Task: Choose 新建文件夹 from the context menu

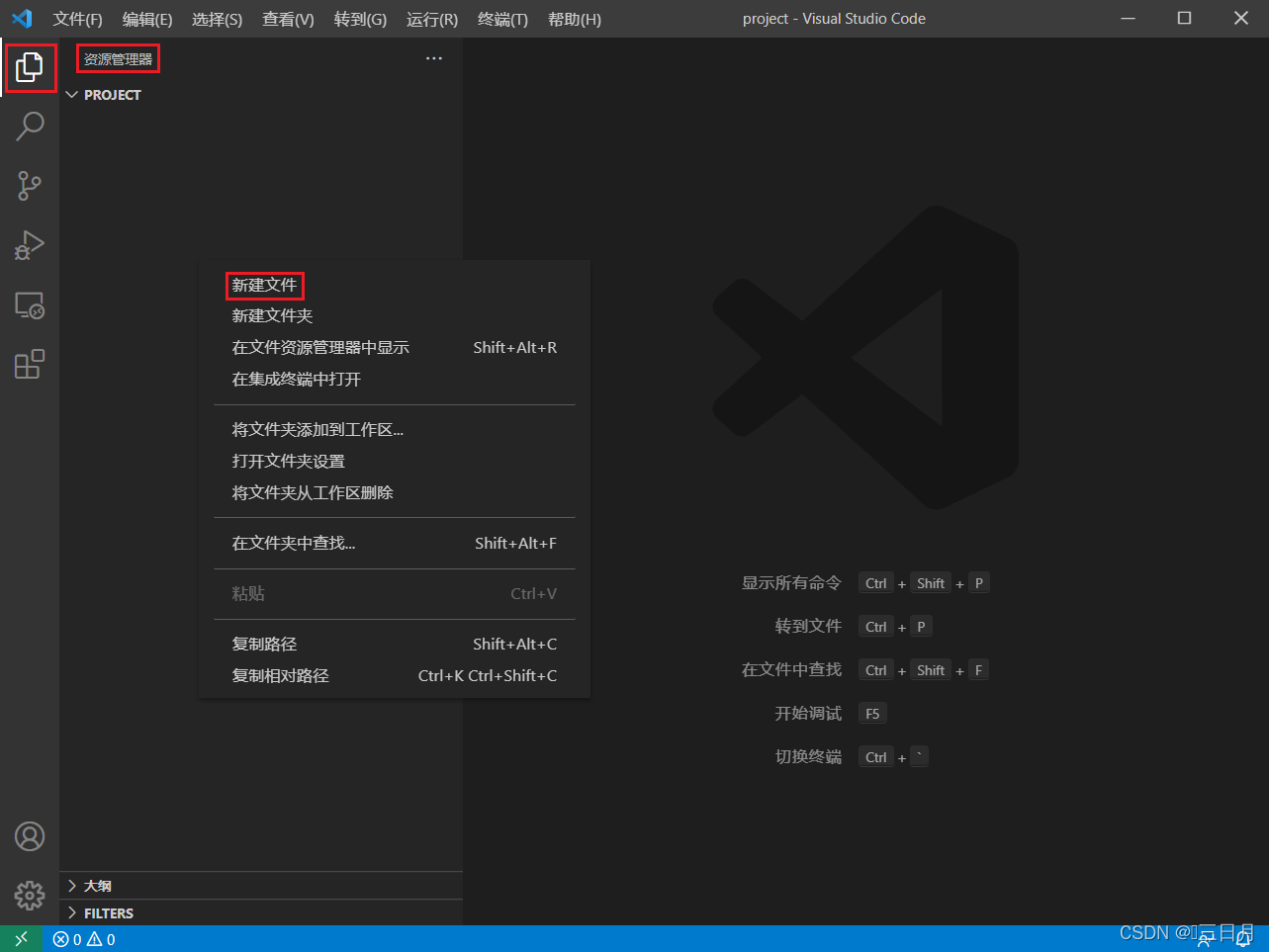Action: (395, 316)
